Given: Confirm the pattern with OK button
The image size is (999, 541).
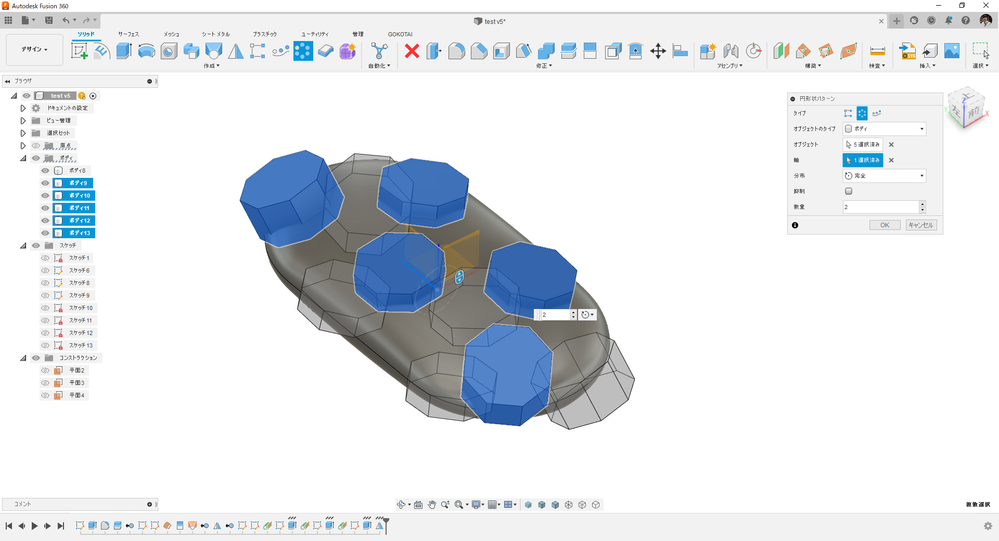Looking at the screenshot, I should pos(884,225).
